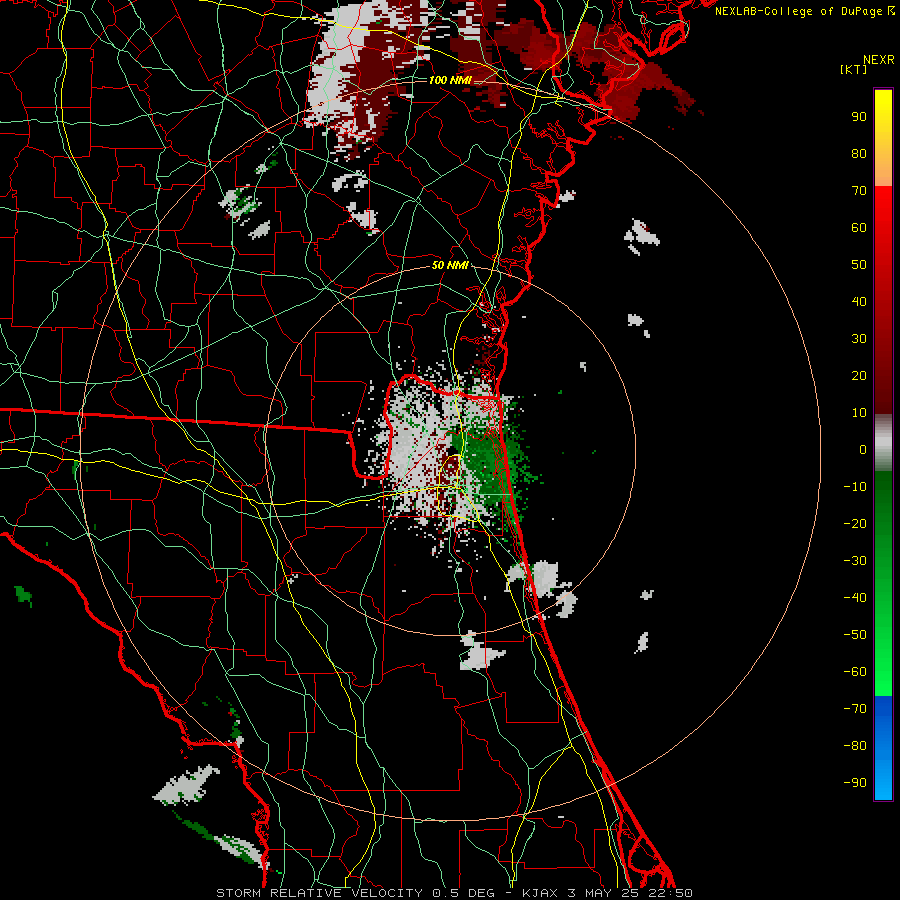
Task: Click the 60 value on velocity scale
Action: point(859,228)
